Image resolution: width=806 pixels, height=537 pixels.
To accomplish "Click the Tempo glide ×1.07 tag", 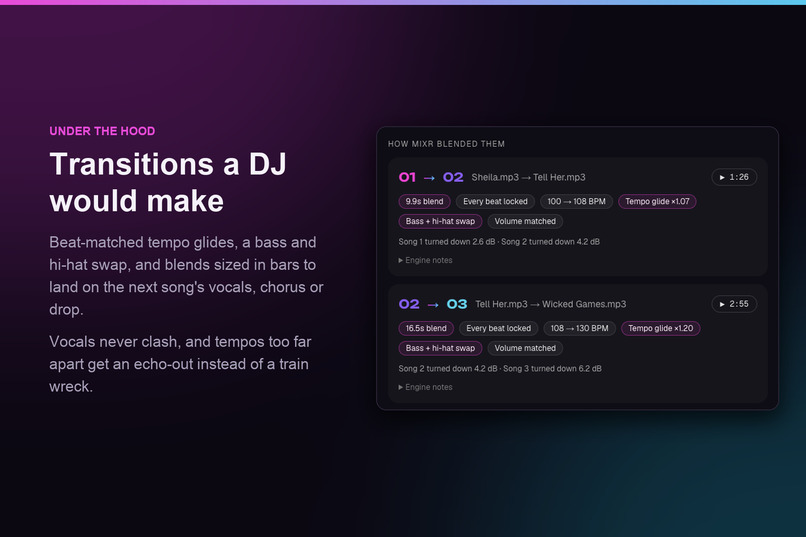I will 657,201.
